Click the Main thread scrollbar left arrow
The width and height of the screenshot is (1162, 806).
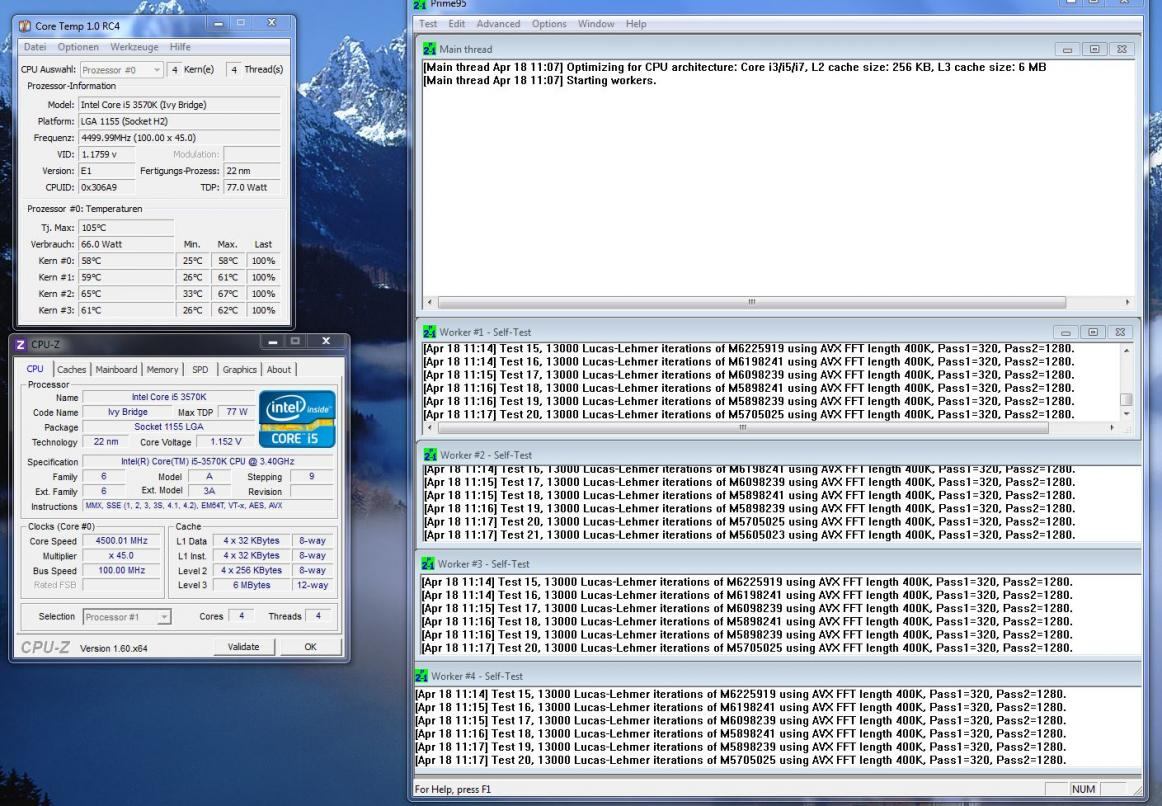coord(430,302)
